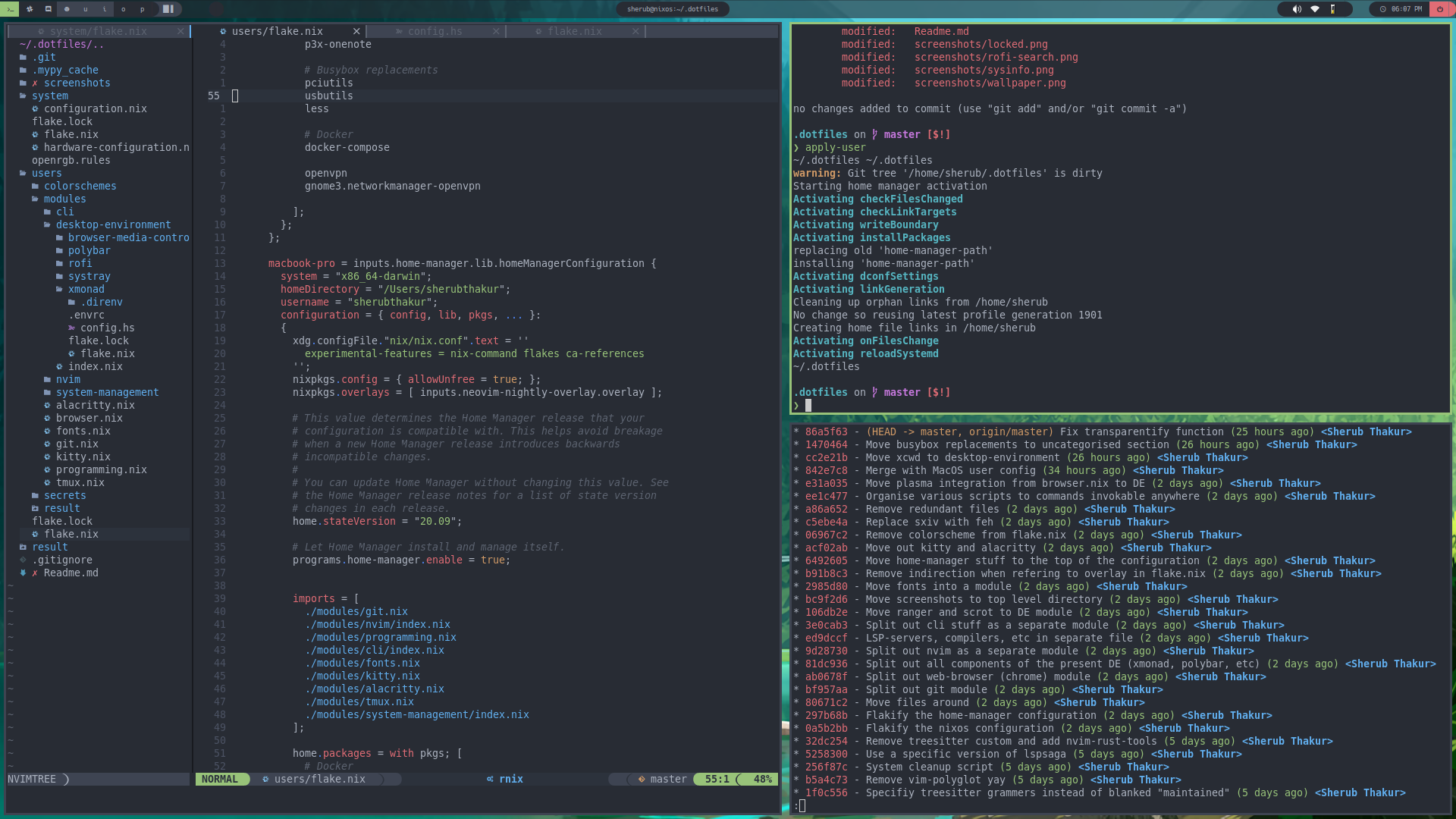Image resolution: width=1456 pixels, height=819 pixels.
Task: Switch to workspace labeled 'u'
Action: click(x=86, y=9)
